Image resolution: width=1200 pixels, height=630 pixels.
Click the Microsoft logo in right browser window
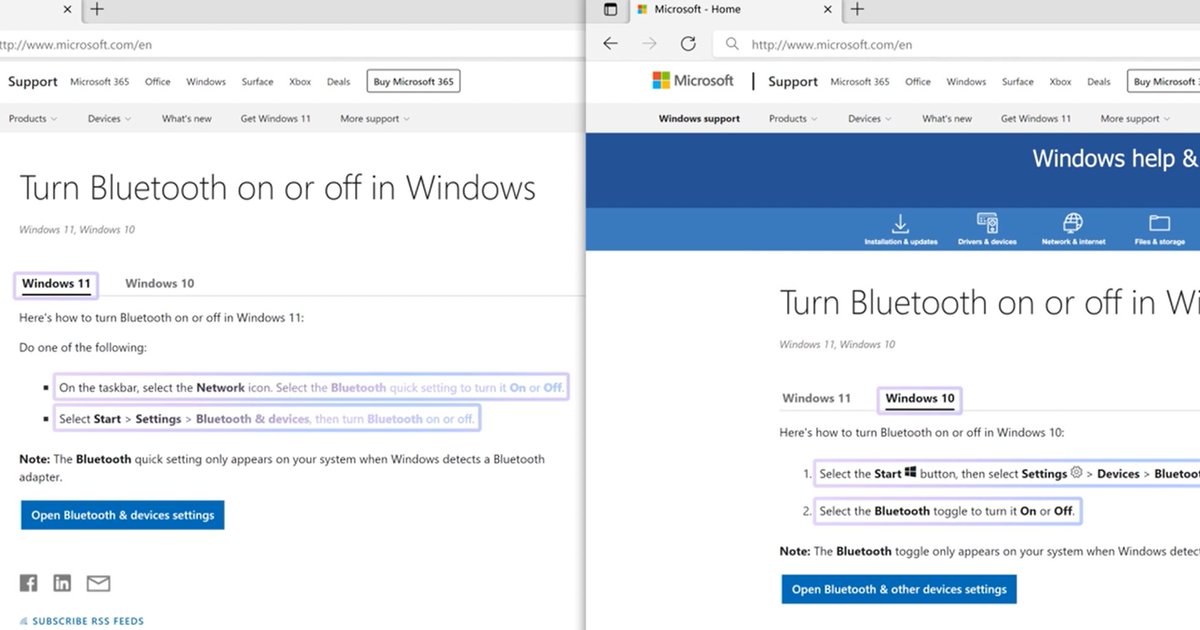tap(692, 81)
